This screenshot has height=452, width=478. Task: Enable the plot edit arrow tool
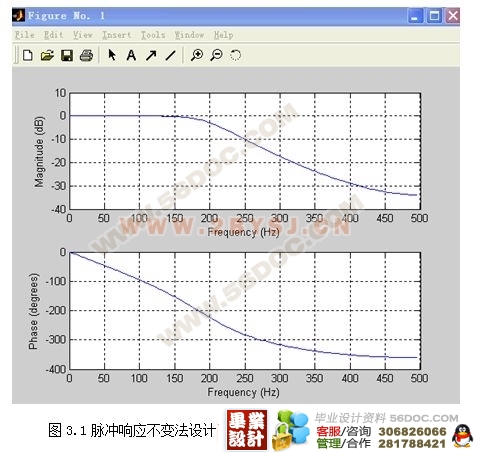pyautogui.click(x=112, y=55)
